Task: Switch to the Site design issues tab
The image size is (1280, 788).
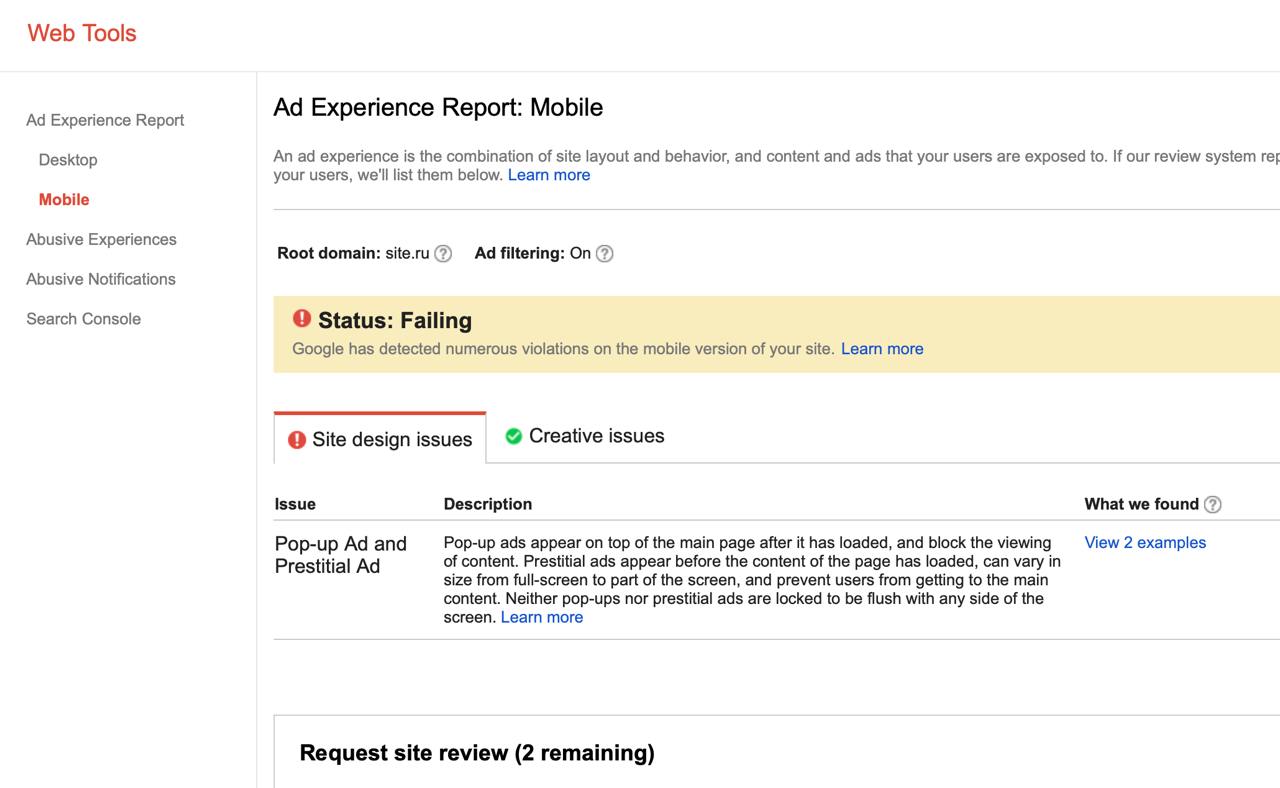Action: click(x=380, y=440)
